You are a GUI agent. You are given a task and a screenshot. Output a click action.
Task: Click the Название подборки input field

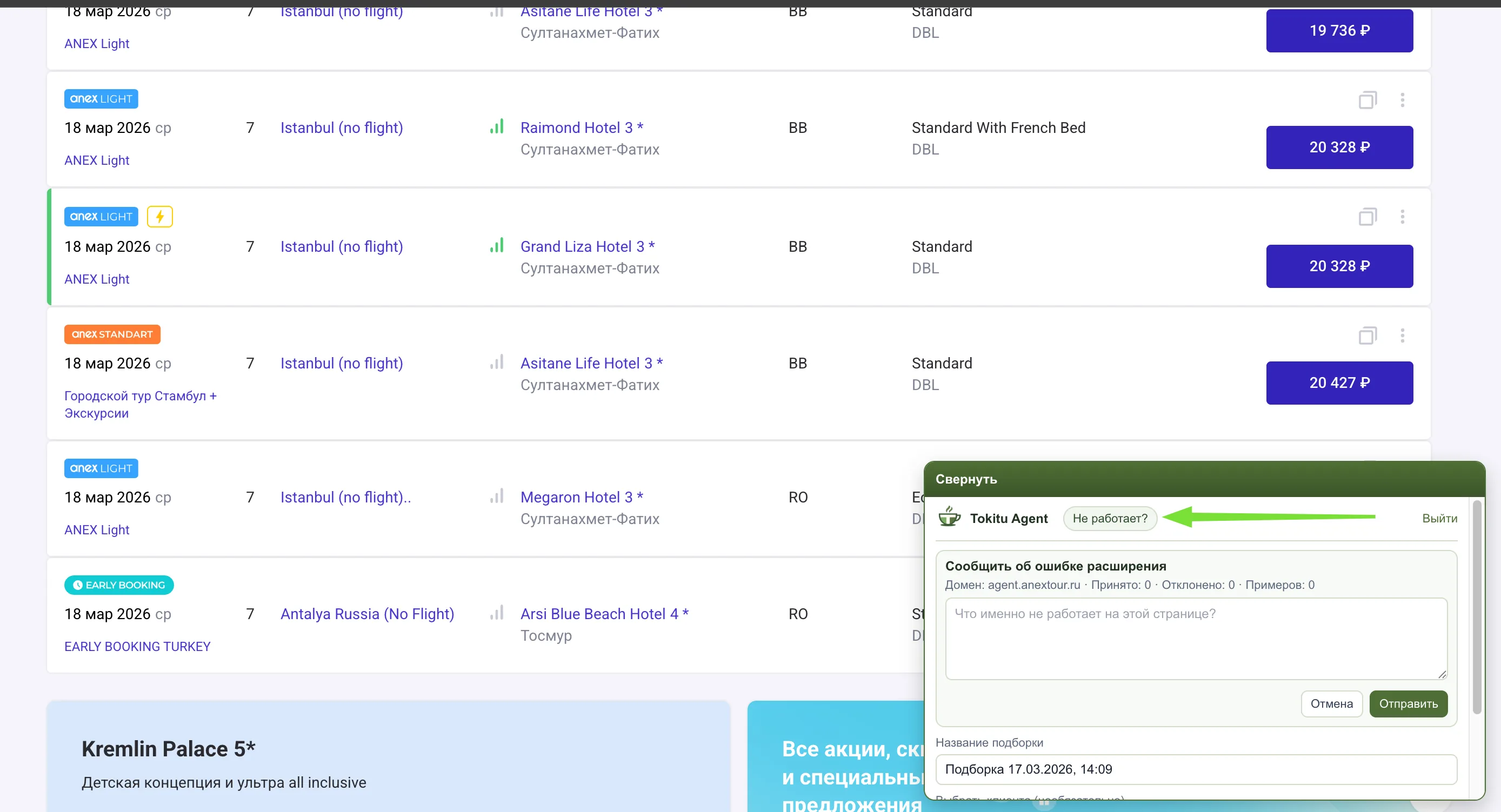click(x=1196, y=769)
